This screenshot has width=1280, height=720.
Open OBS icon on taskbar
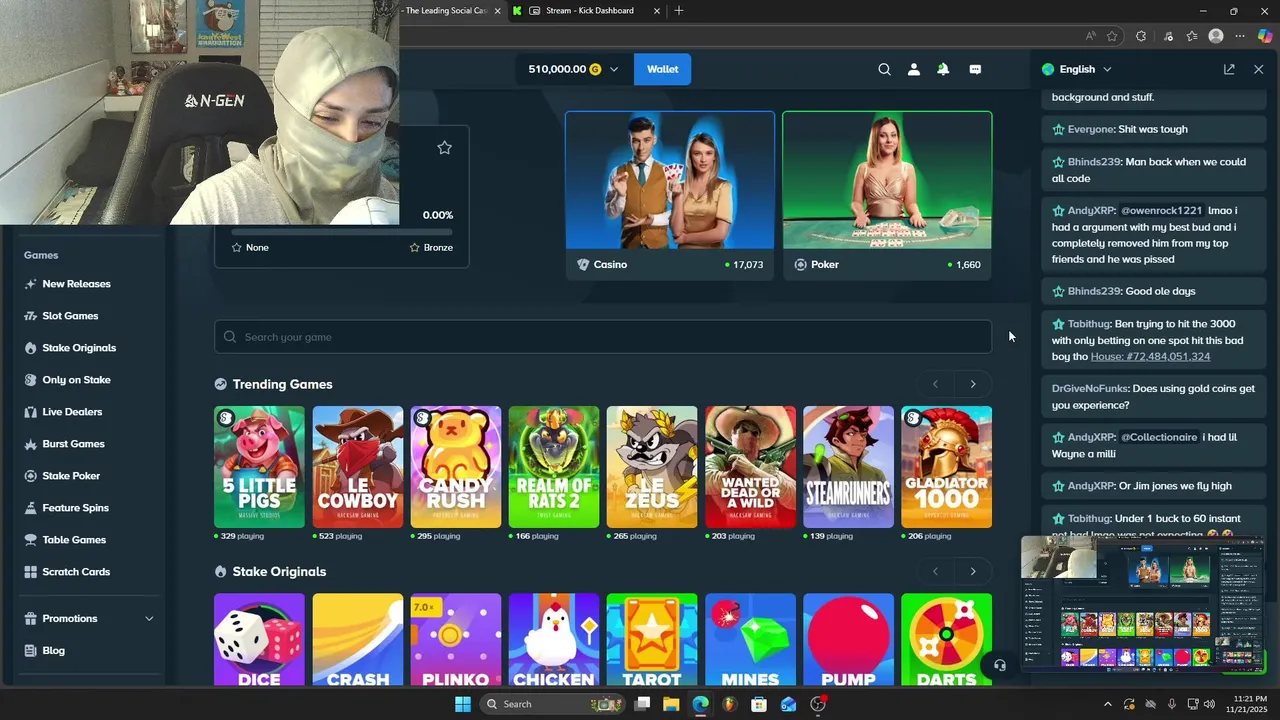[818, 704]
